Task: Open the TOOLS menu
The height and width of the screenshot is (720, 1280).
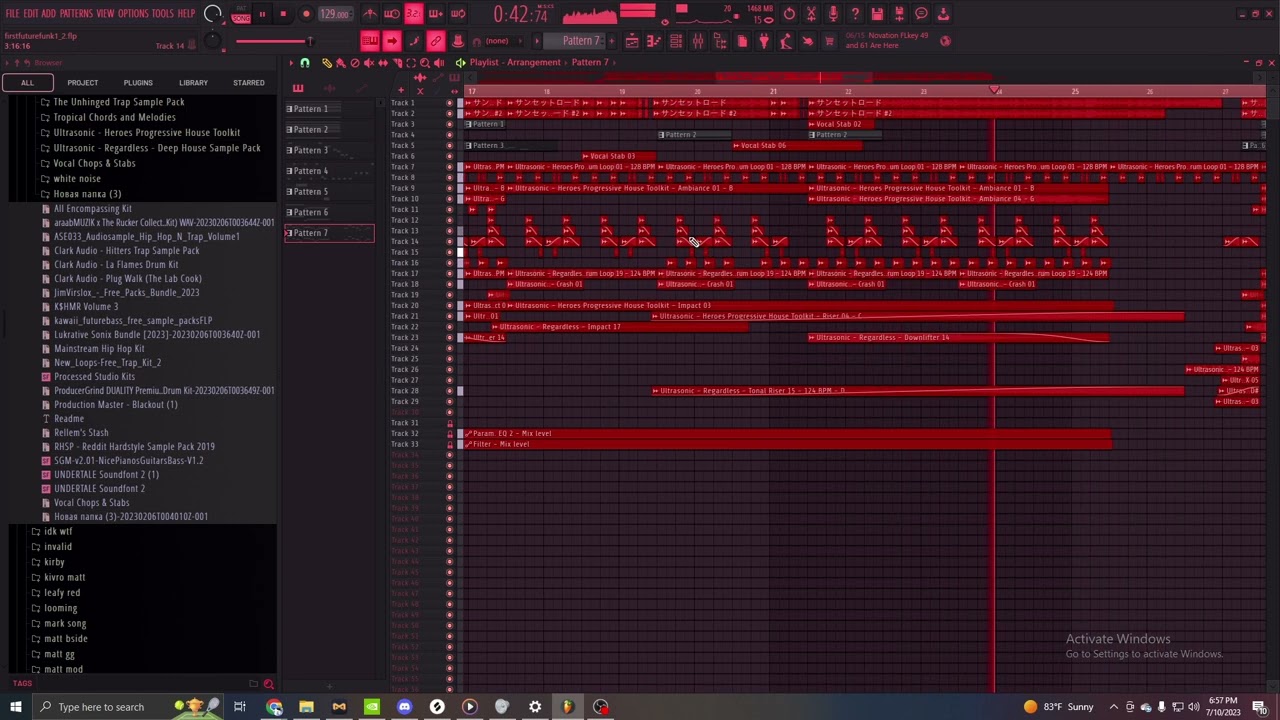Action: (163, 14)
